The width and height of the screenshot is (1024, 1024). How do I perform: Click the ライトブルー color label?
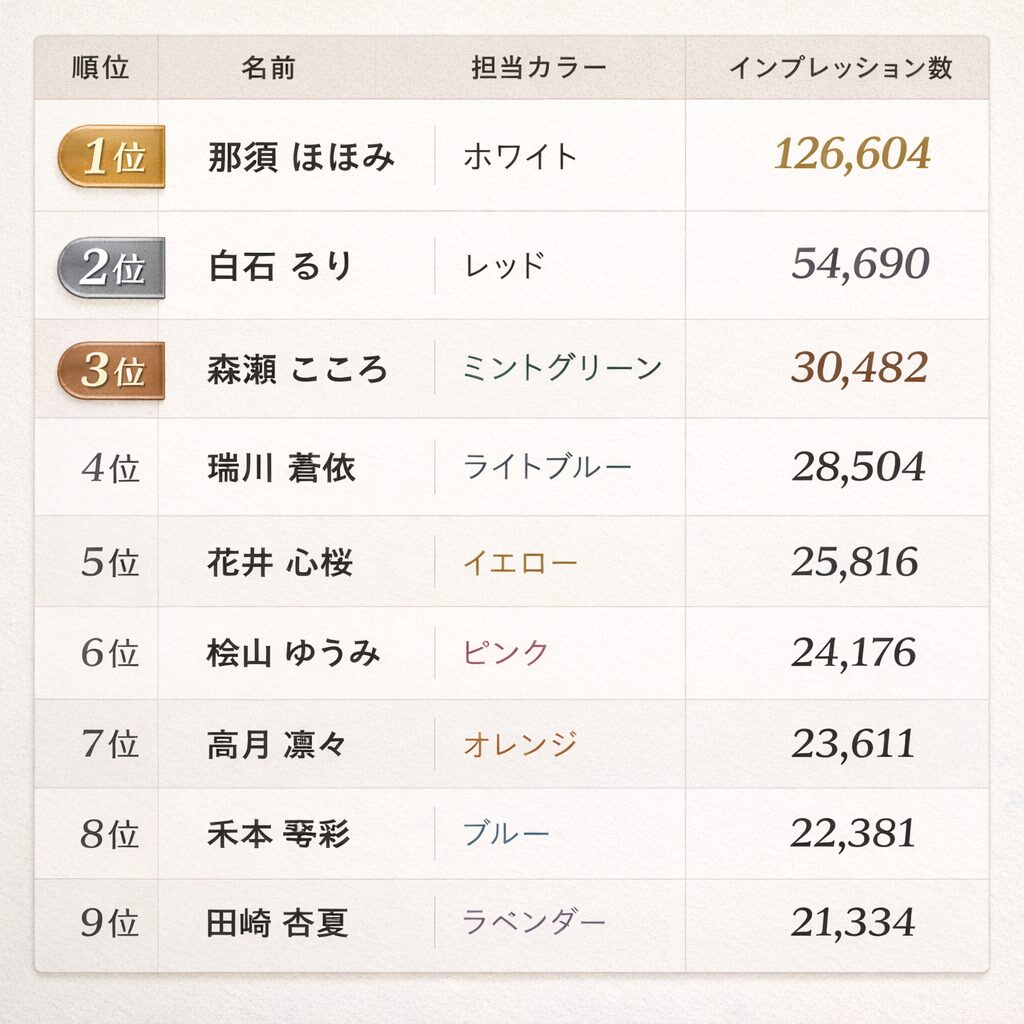tap(547, 467)
